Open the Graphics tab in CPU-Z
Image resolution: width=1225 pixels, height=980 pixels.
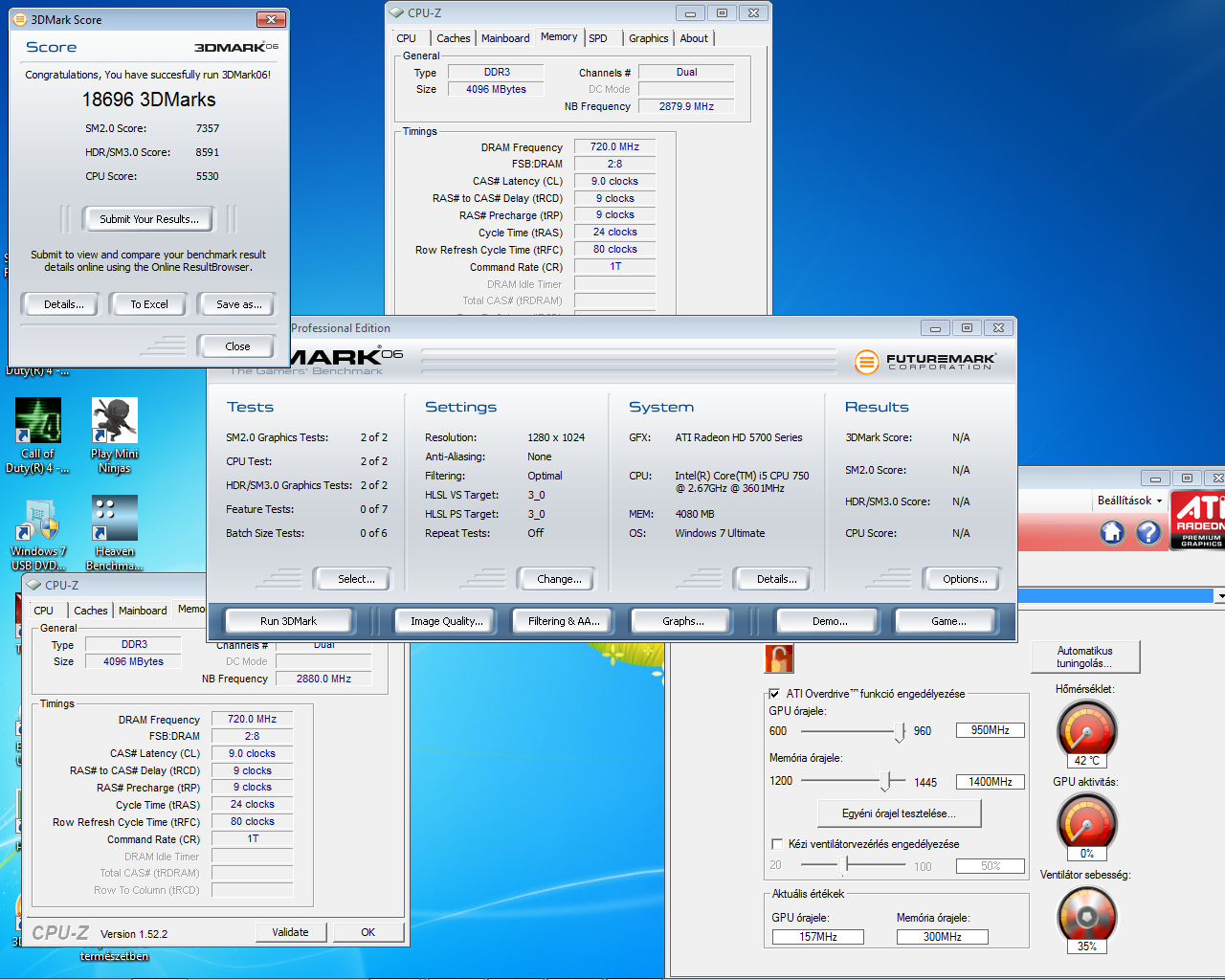tap(648, 38)
